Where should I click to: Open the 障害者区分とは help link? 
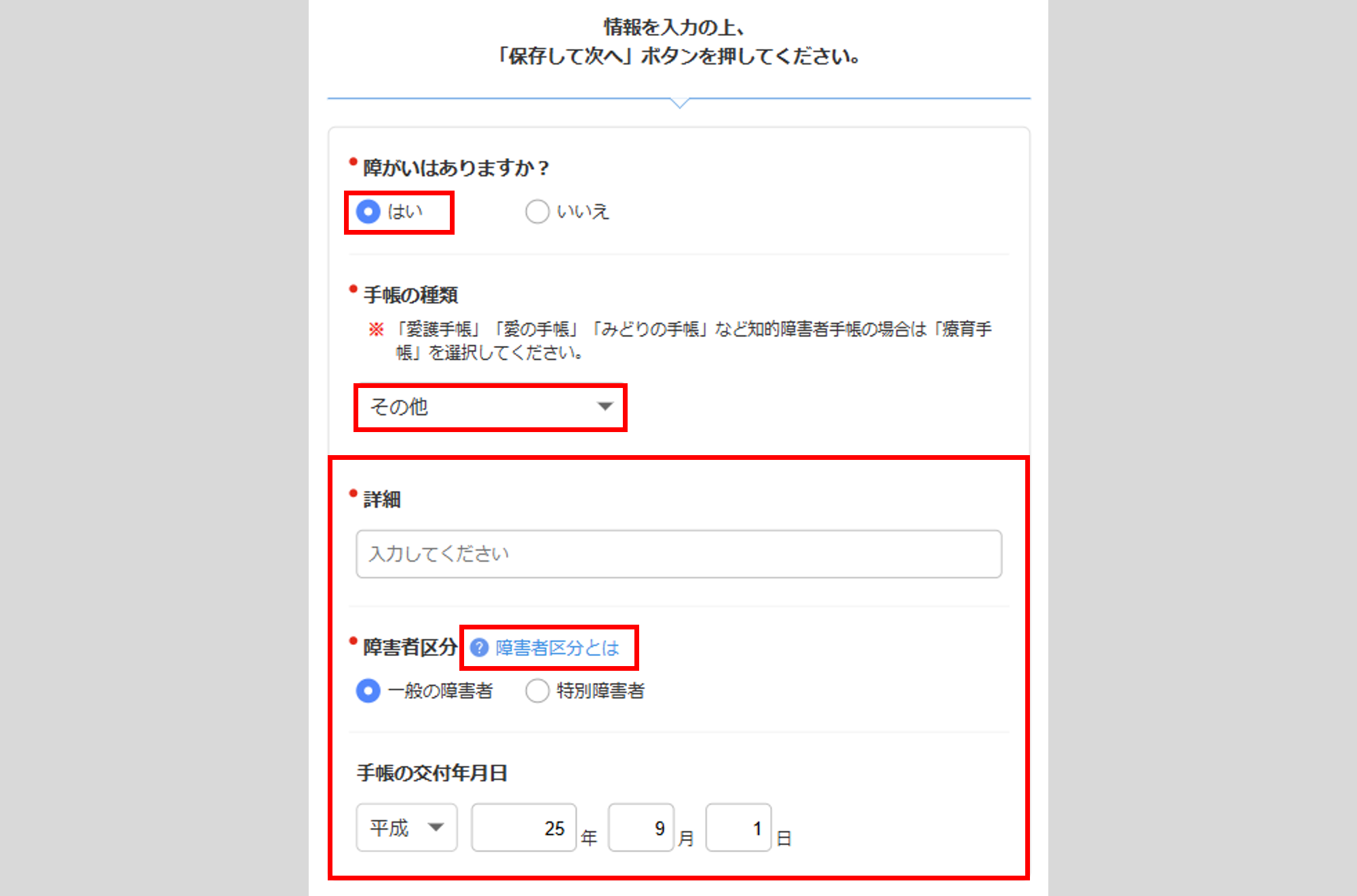tap(557, 648)
